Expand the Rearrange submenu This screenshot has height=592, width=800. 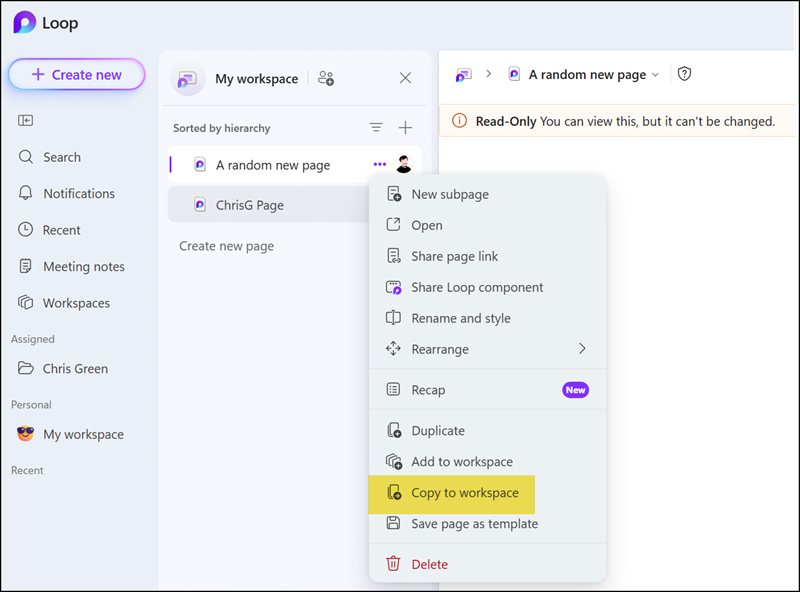[487, 349]
